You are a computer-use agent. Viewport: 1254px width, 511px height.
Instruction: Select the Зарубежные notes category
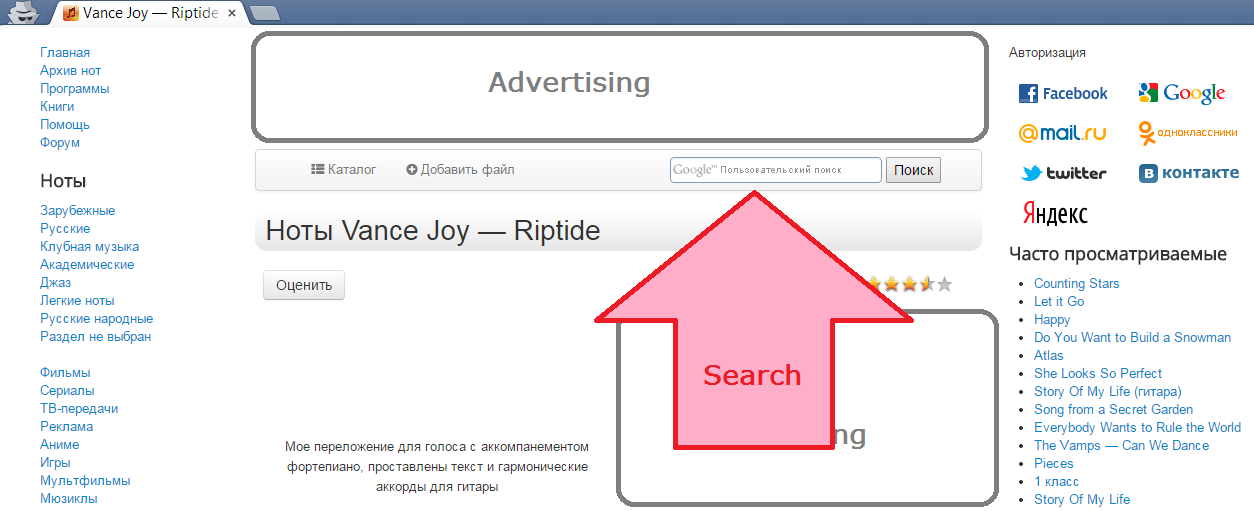(78, 211)
